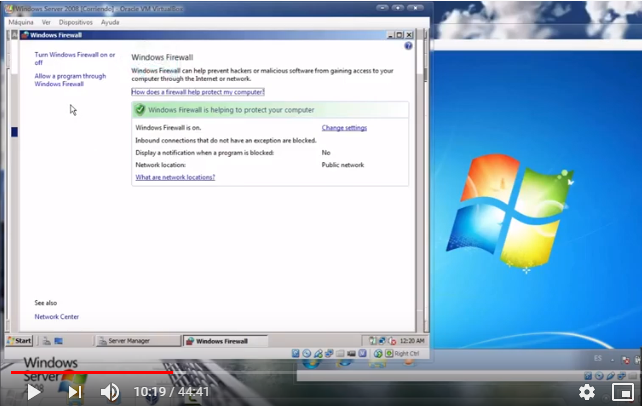The image size is (642, 406).
Task: Click the 12:20 AM clock in Server taskbar
Action: pos(412,341)
